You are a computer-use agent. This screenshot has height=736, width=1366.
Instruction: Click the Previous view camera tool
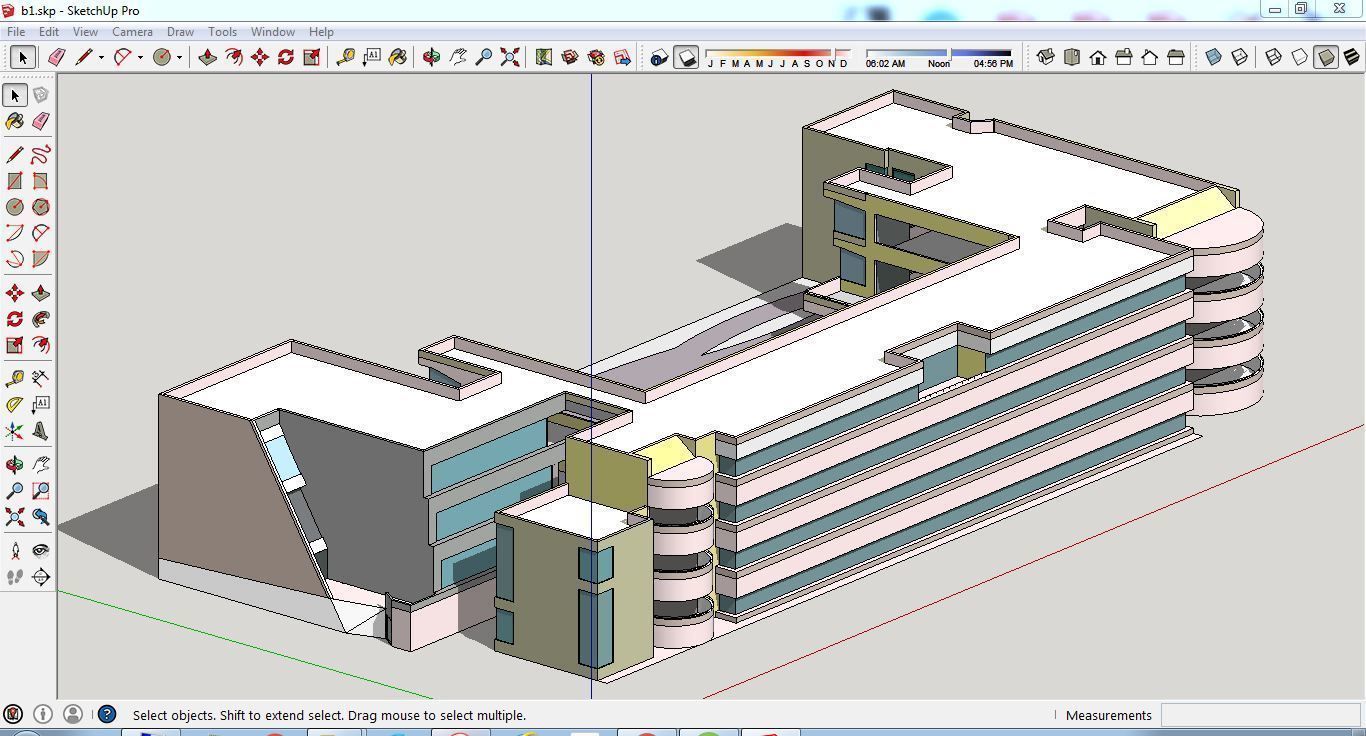tap(41, 517)
